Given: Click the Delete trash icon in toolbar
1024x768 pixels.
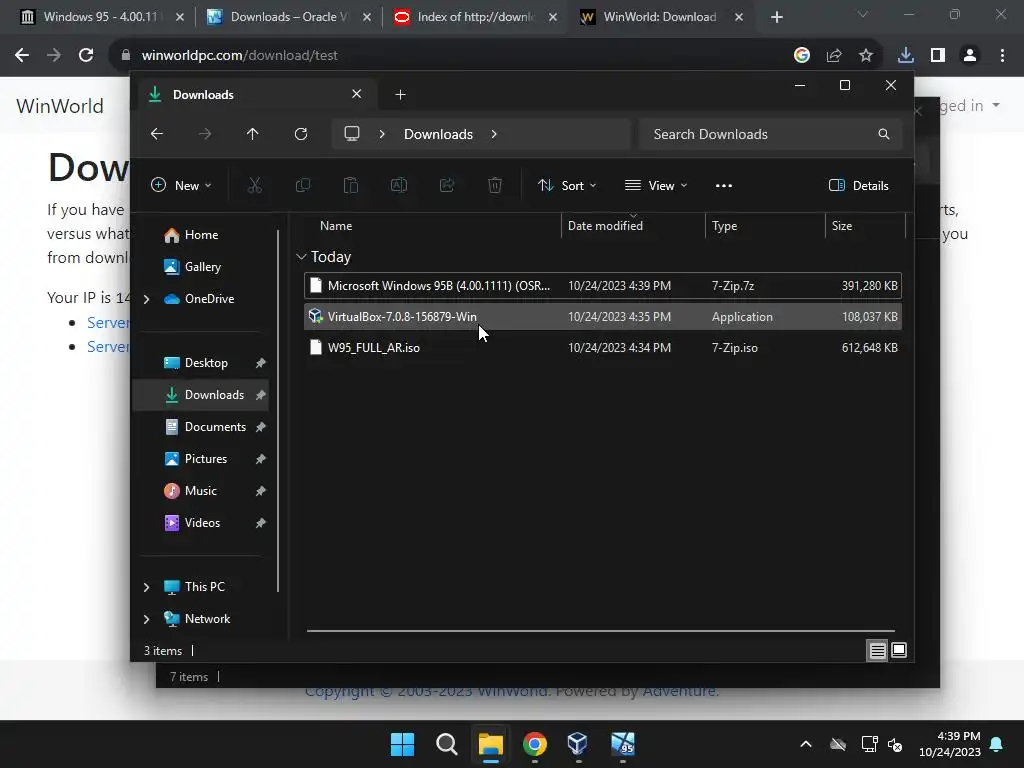Looking at the screenshot, I should coord(495,185).
